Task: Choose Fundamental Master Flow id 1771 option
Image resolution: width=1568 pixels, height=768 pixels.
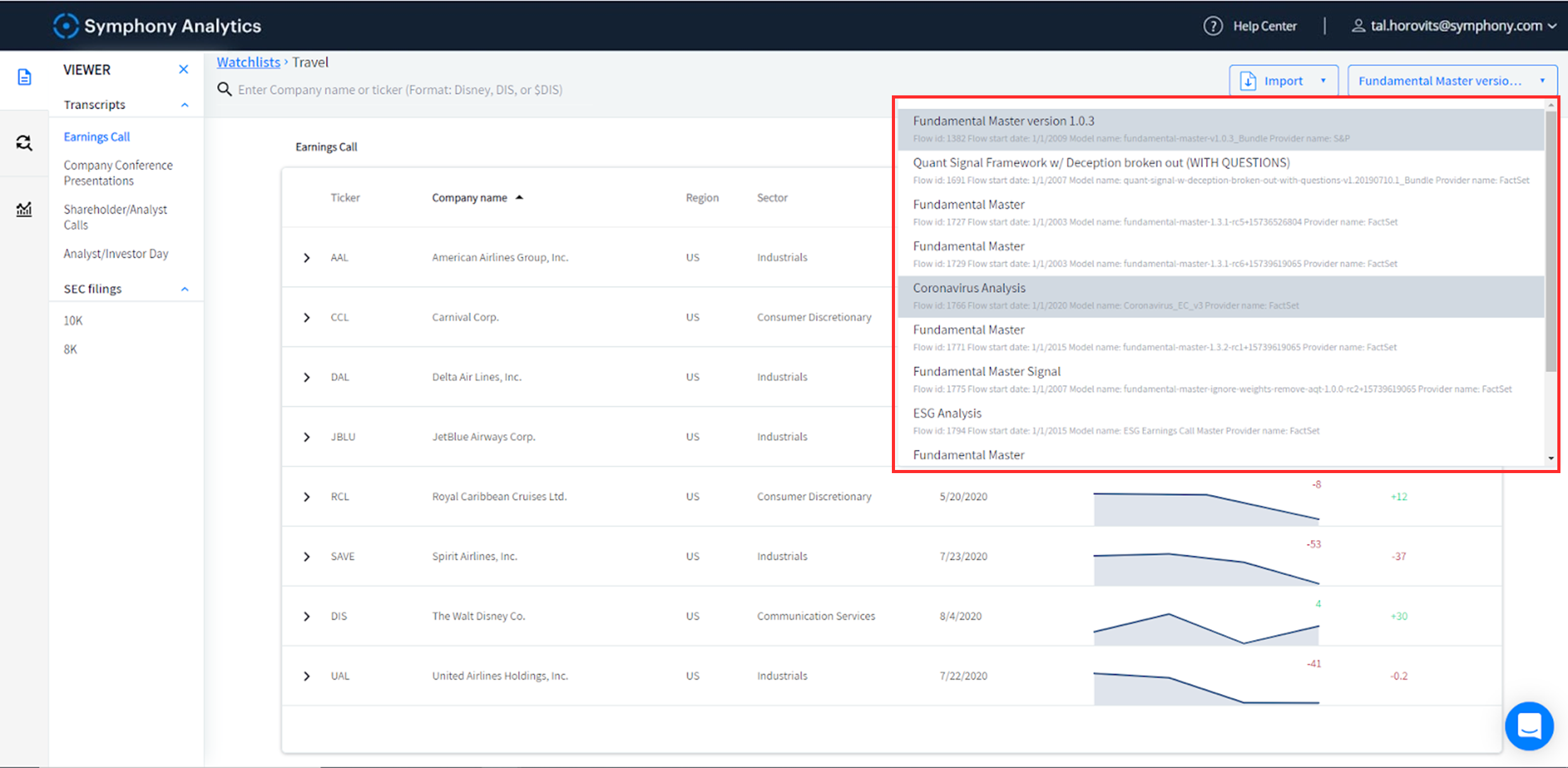Action: point(1221,338)
